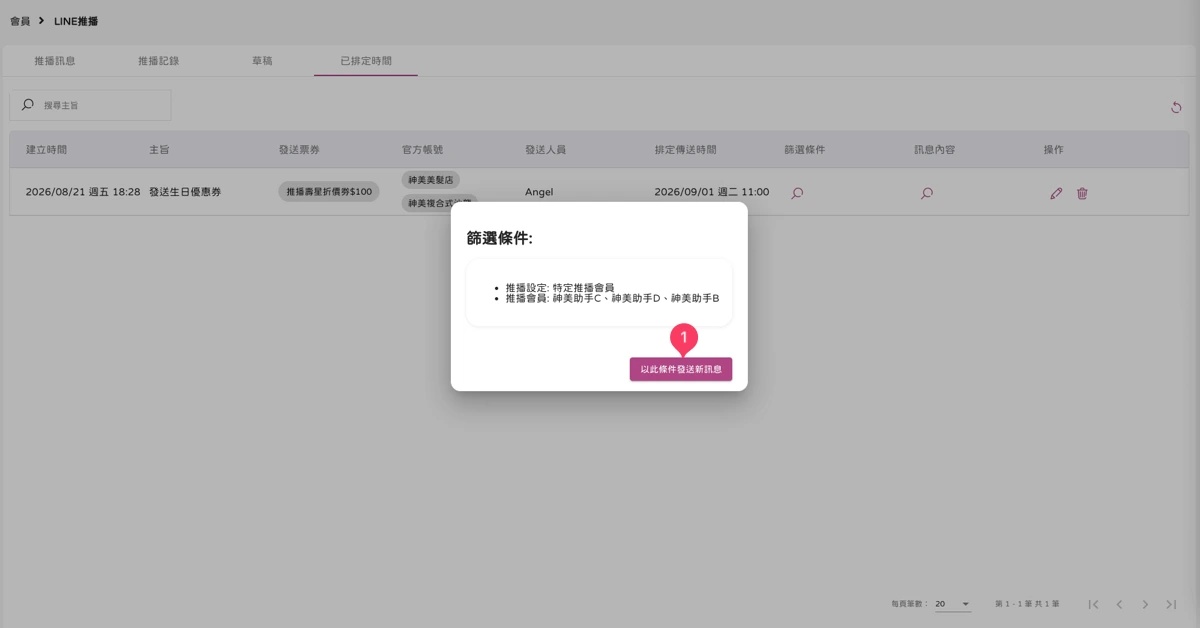This screenshot has width=1200, height=628.
Task: Go to the next page of results
Action: click(1145, 604)
